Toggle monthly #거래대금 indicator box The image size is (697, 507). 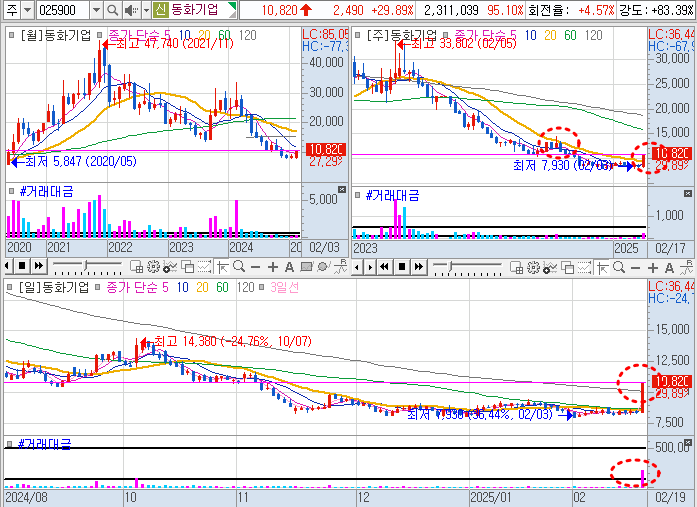pos(12,192)
